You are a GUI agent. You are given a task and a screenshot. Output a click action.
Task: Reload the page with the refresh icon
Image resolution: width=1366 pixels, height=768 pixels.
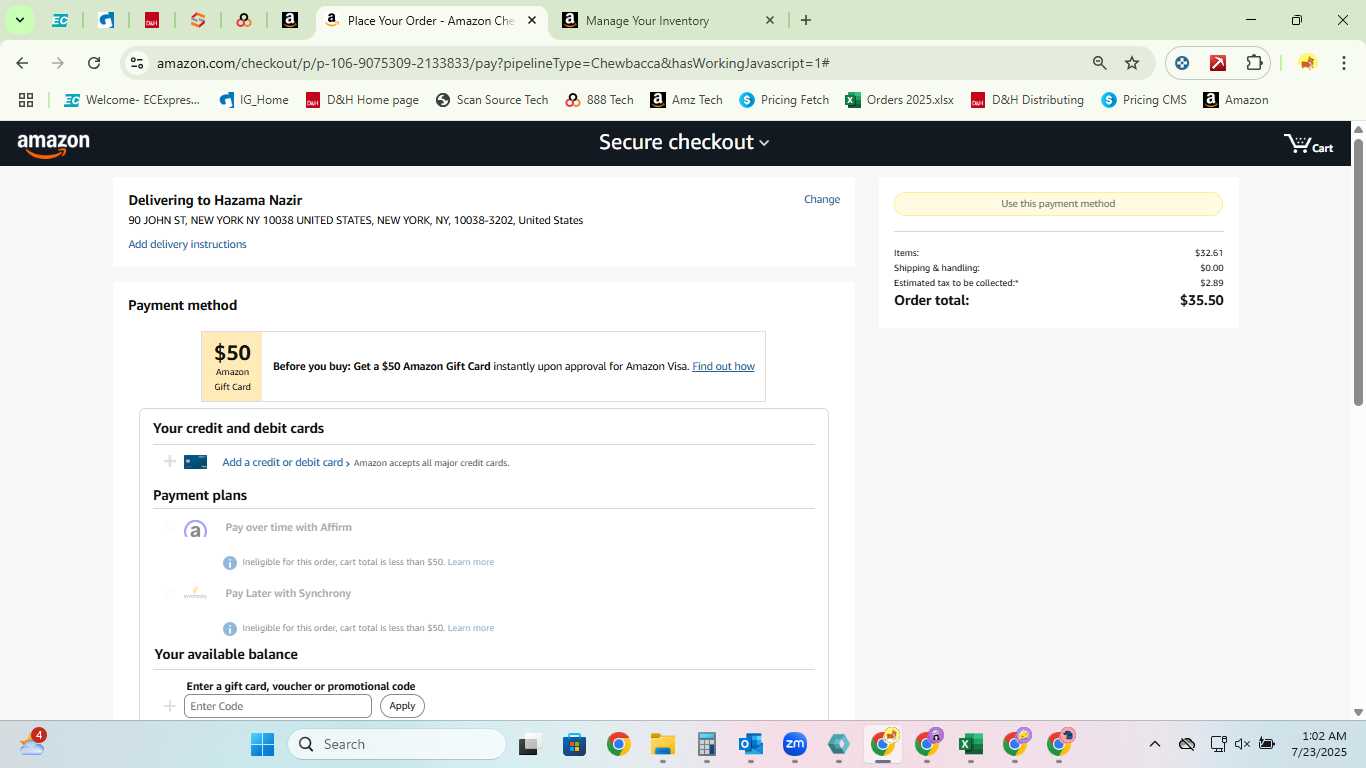(x=94, y=63)
